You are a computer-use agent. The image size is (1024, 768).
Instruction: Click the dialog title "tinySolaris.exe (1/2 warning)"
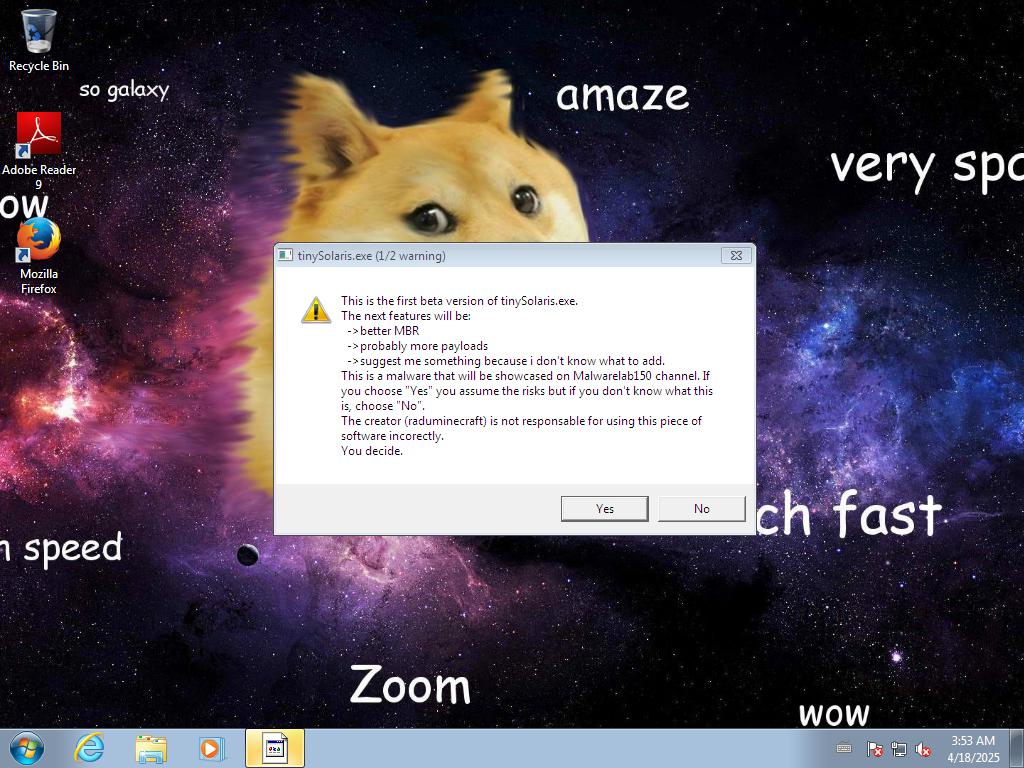(372, 255)
